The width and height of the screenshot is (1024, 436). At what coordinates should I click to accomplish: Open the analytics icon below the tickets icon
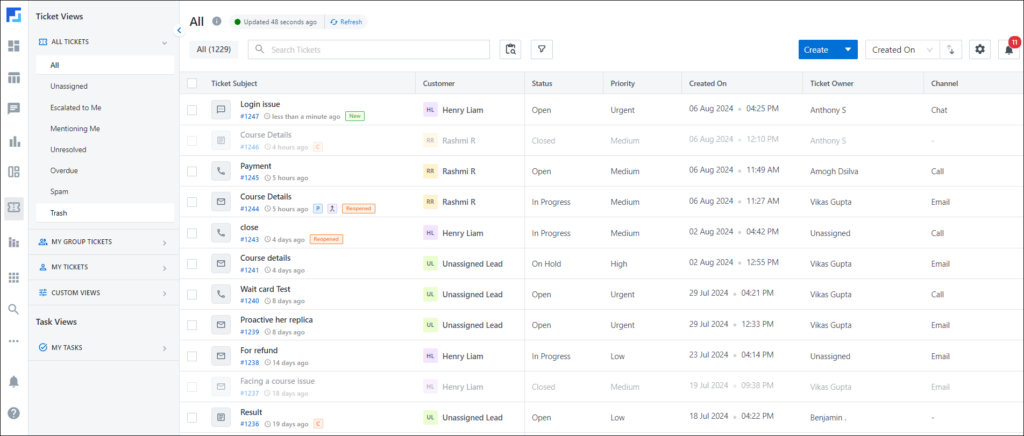tap(14, 242)
